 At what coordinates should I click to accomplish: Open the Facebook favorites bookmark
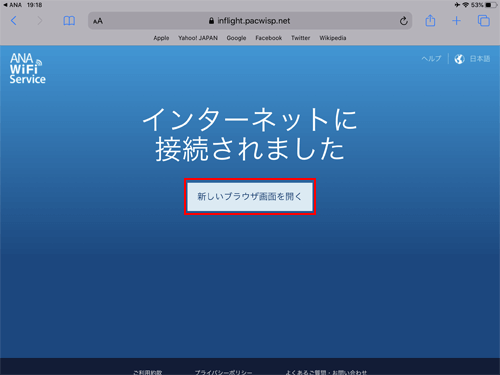[x=269, y=38]
